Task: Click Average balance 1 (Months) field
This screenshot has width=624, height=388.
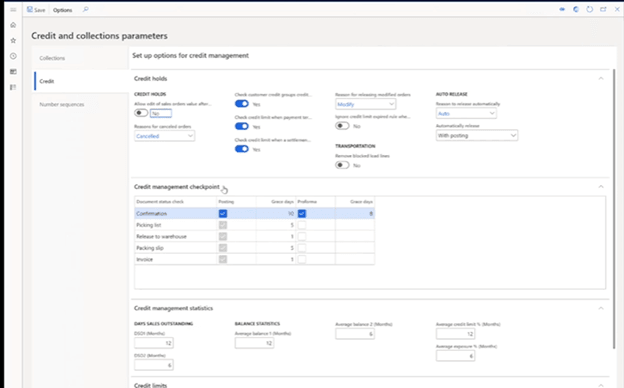Action: click(x=254, y=343)
